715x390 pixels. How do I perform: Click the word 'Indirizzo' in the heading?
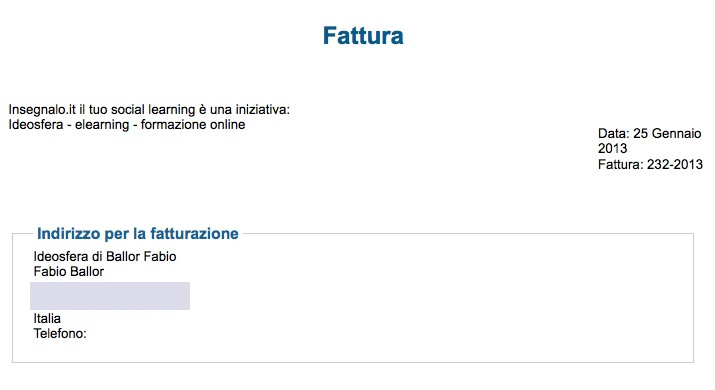click(68, 234)
